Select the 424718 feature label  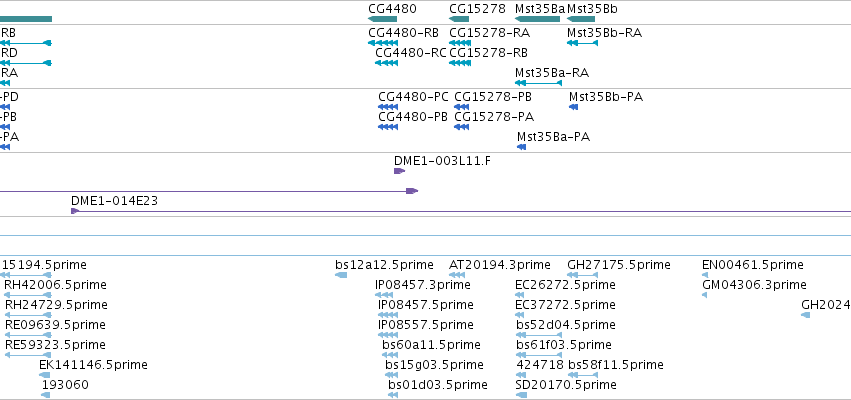pyautogui.click(x=541, y=365)
